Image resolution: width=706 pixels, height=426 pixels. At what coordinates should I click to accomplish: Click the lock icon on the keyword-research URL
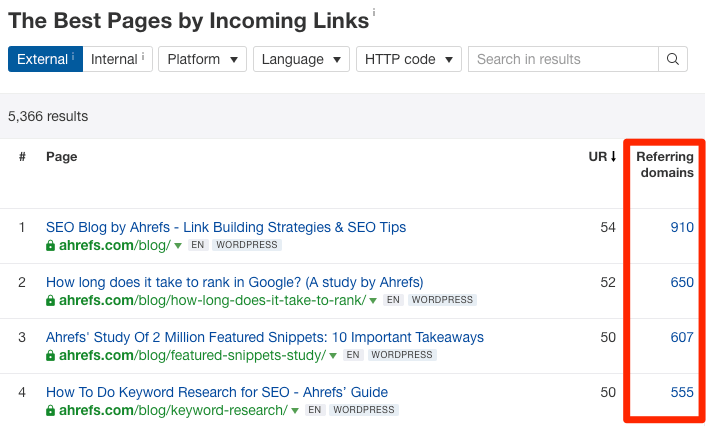click(51, 410)
